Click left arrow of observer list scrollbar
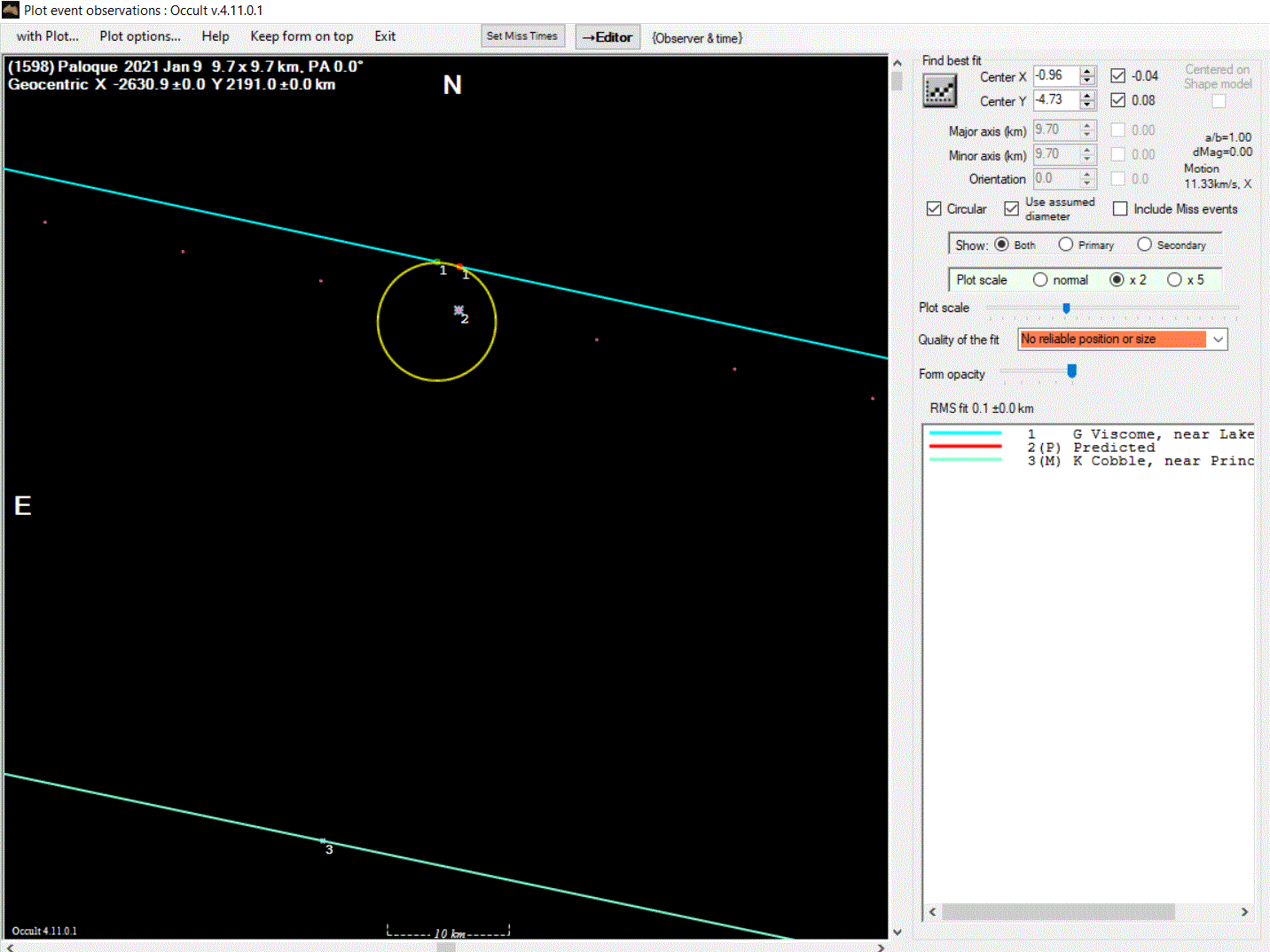Image resolution: width=1270 pixels, height=952 pixels. click(x=932, y=911)
